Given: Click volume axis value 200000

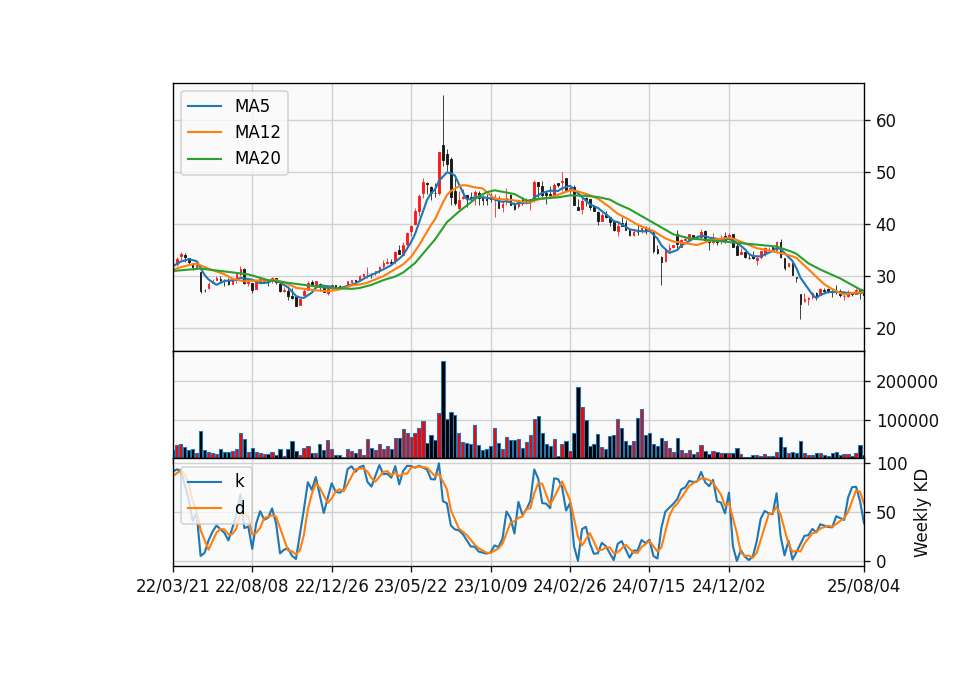Looking at the screenshot, I should (907, 382).
